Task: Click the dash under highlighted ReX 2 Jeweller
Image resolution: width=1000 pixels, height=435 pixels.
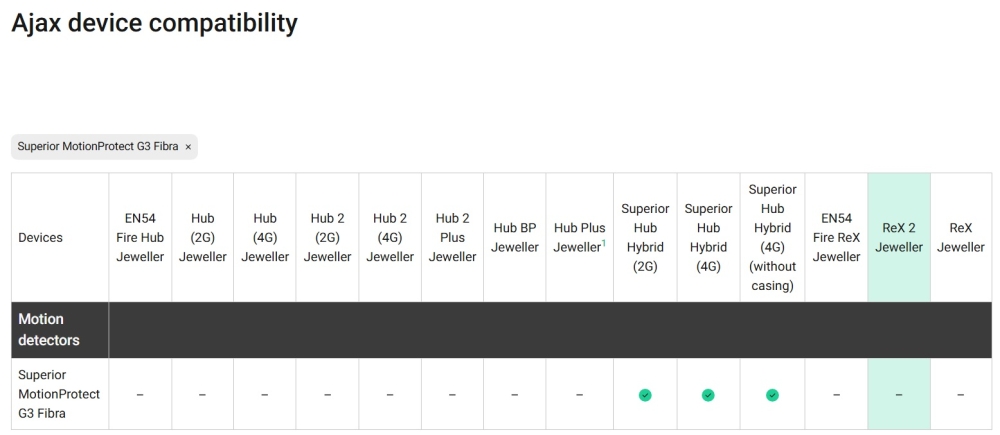Action: (x=899, y=395)
